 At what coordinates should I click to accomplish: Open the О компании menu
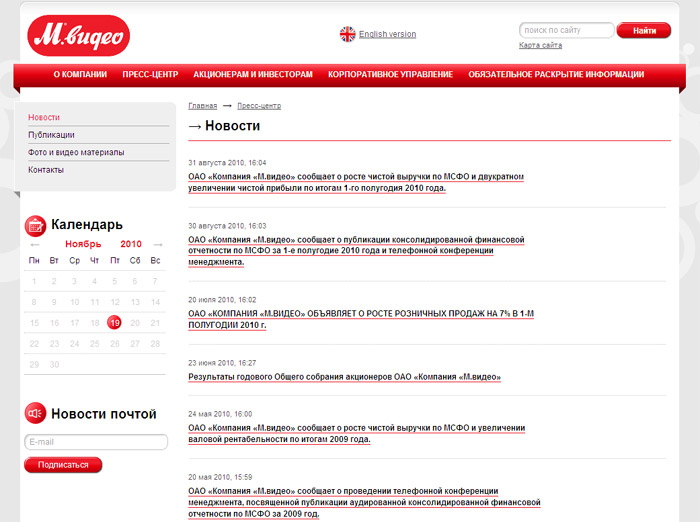[x=80, y=74]
